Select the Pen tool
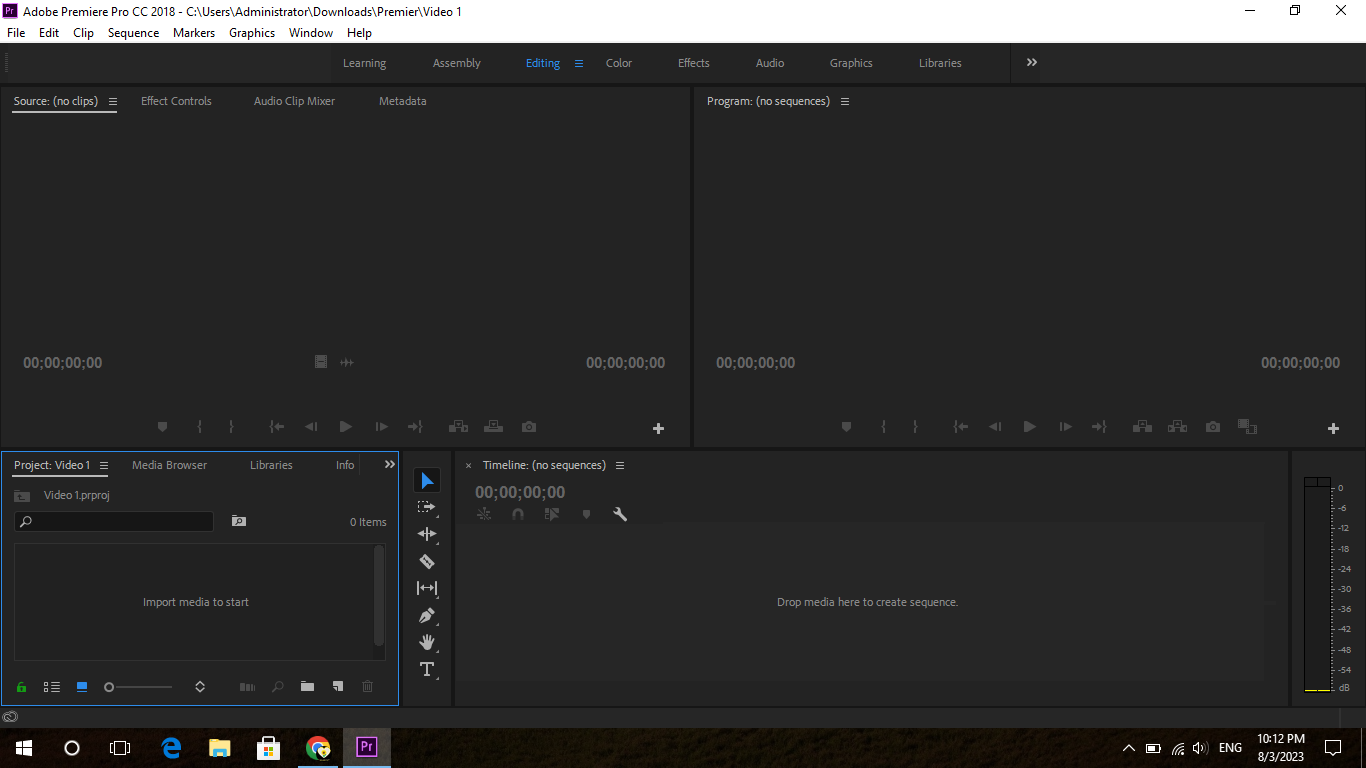Screen dimensions: 1366x768 point(427,615)
